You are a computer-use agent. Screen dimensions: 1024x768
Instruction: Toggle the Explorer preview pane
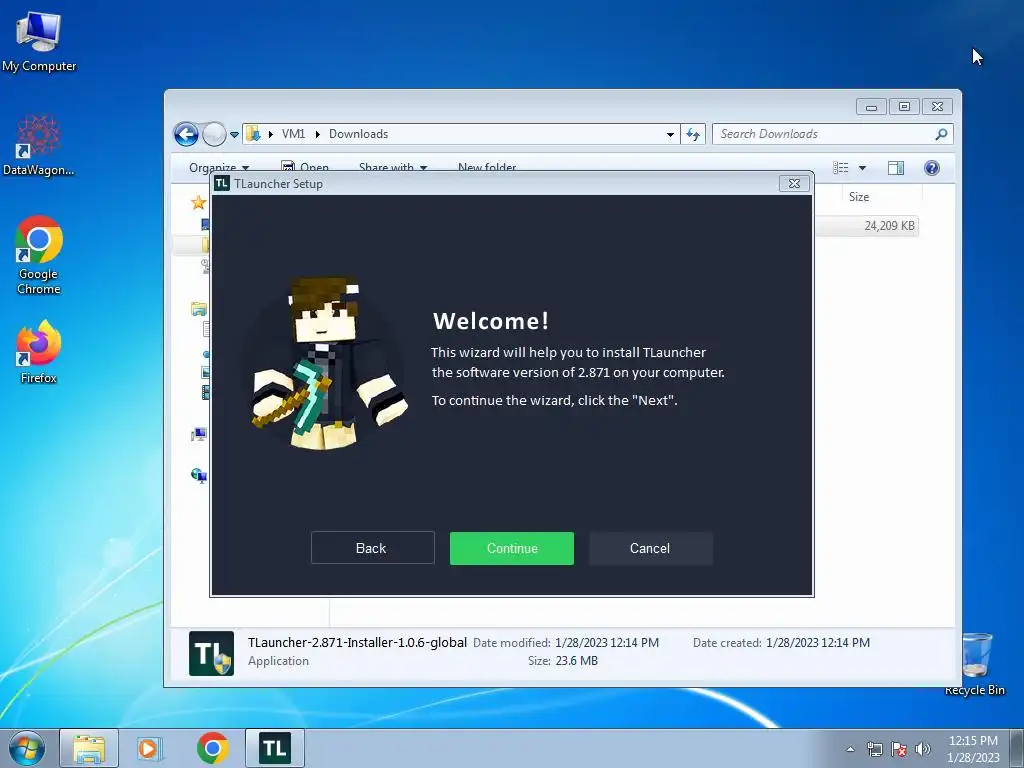point(896,168)
